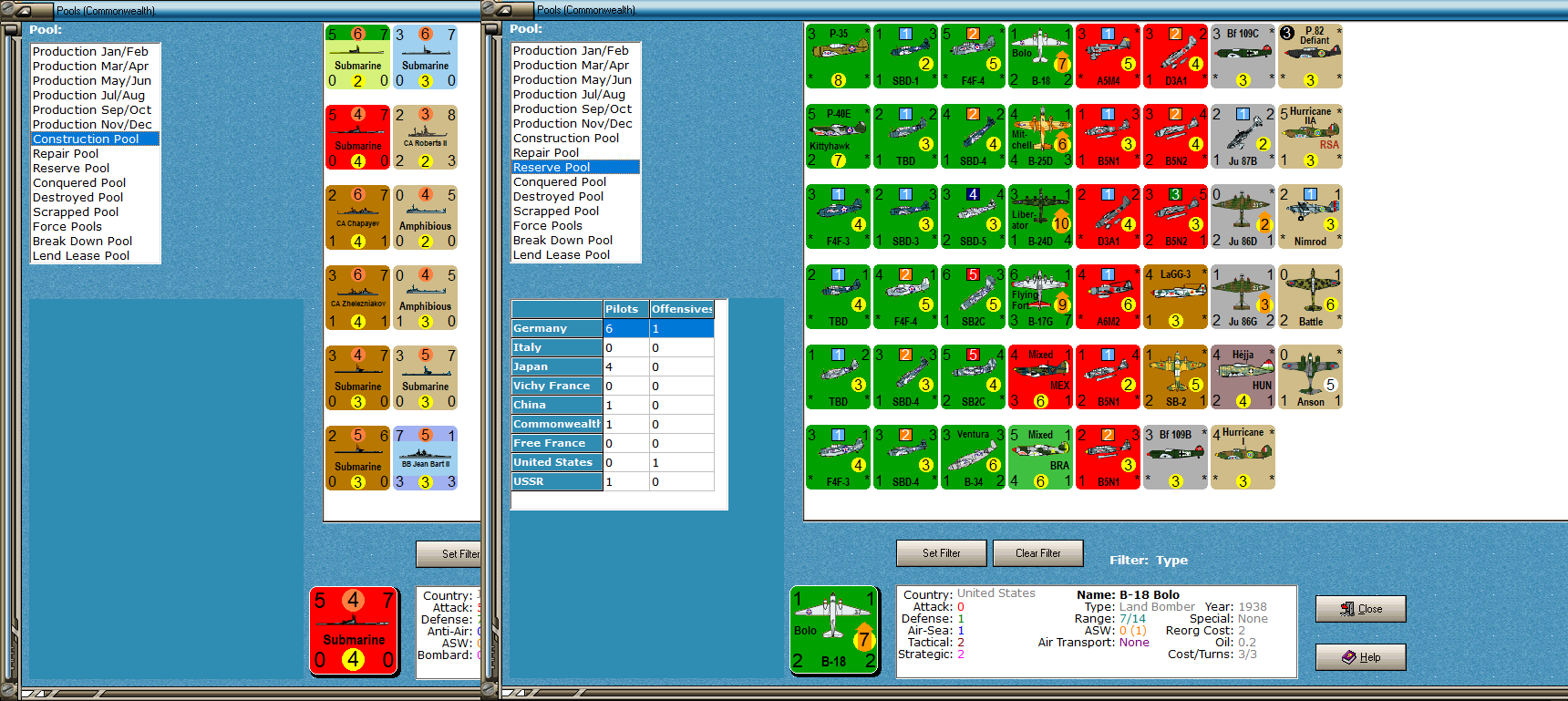Click the large B-18 Bolo detail counter
This screenshot has width=1568, height=701.
pyautogui.click(x=834, y=630)
